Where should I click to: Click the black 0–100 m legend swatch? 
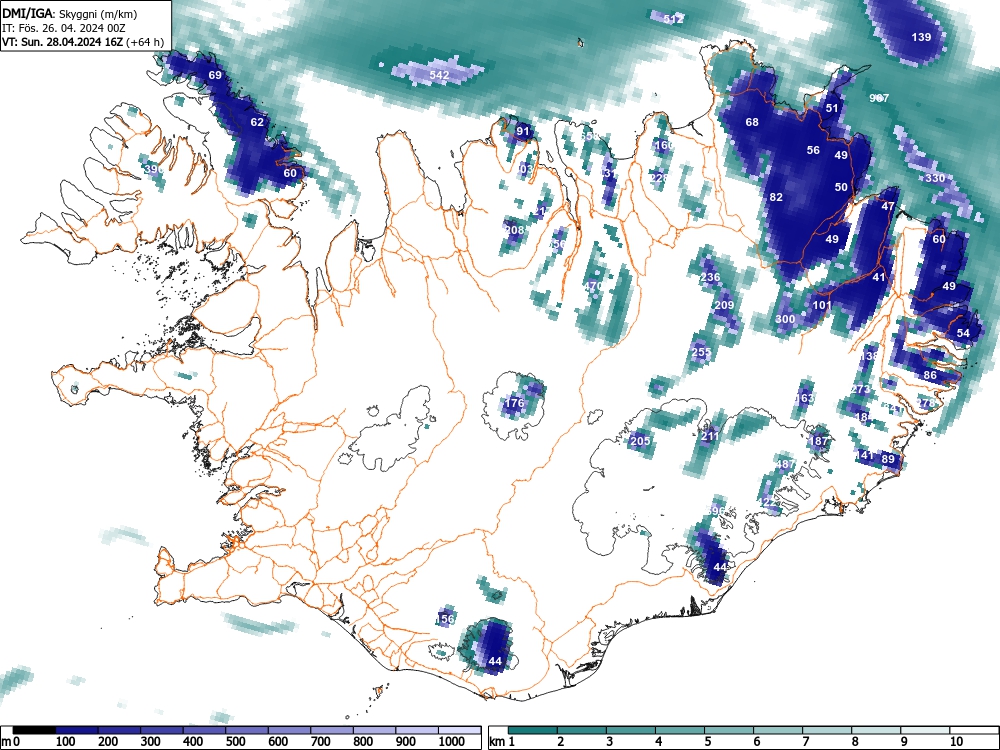pos(34,730)
